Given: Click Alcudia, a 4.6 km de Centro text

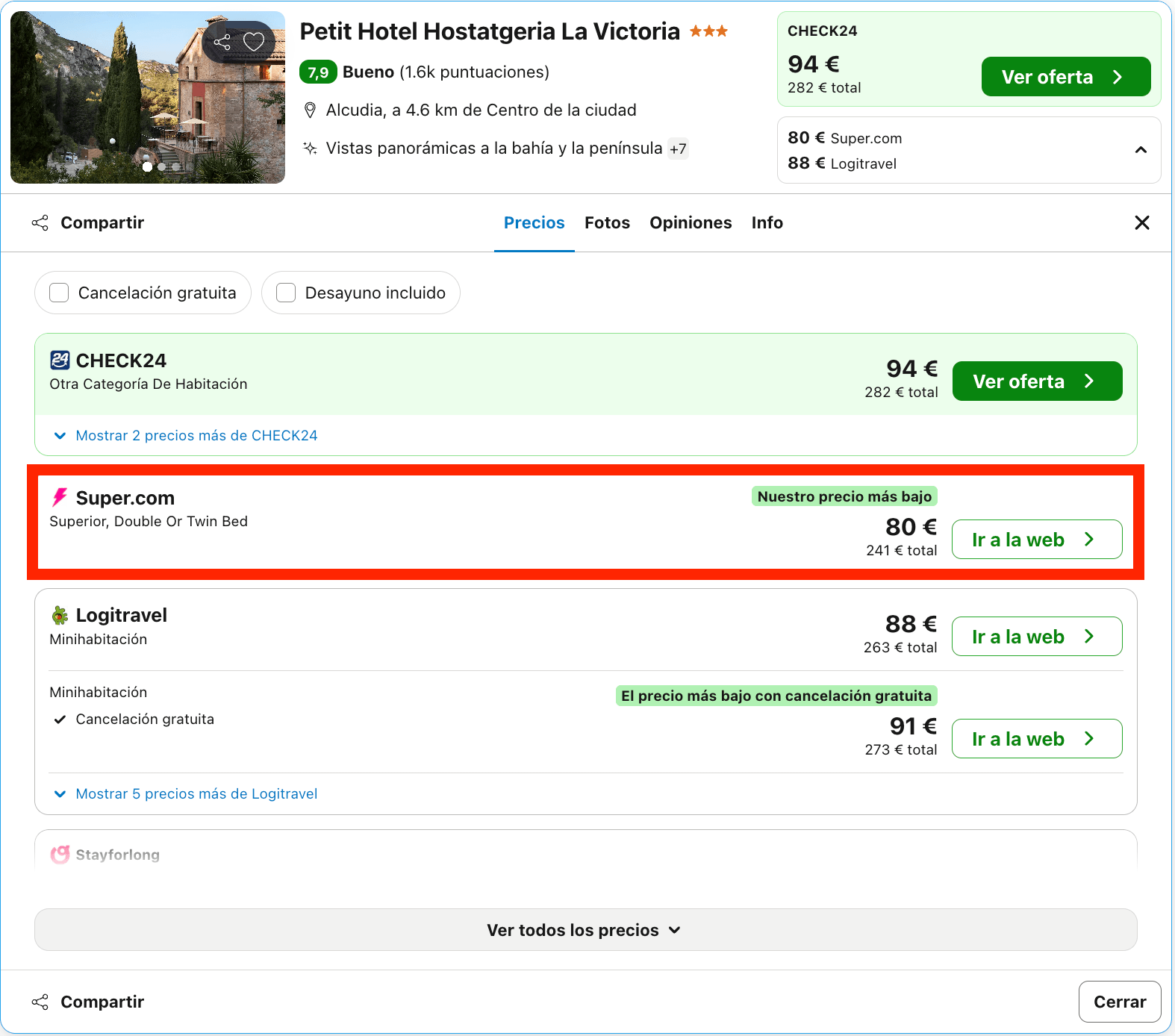Looking at the screenshot, I should pyautogui.click(x=481, y=110).
